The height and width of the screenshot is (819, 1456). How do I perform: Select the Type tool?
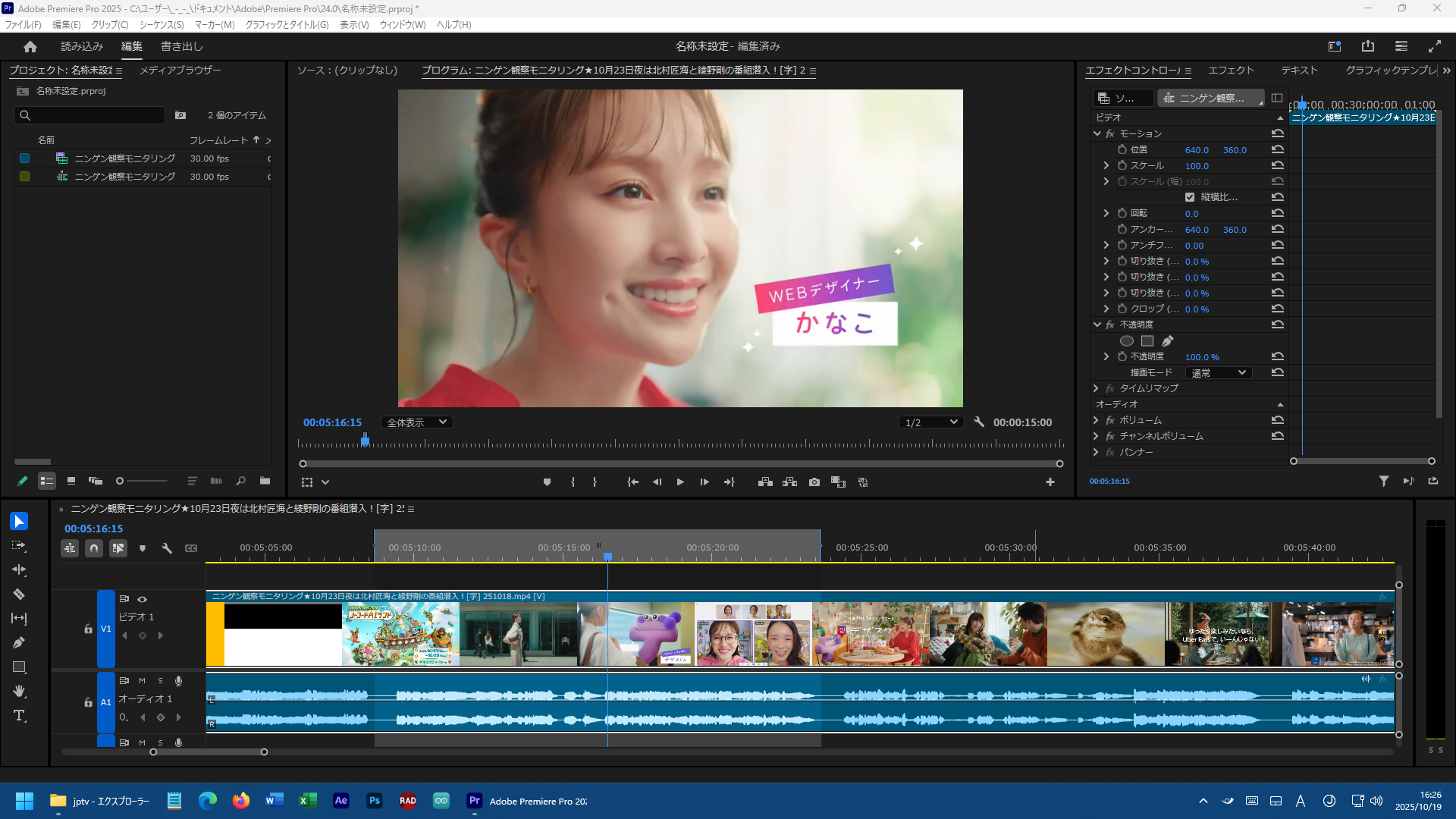pos(19,716)
